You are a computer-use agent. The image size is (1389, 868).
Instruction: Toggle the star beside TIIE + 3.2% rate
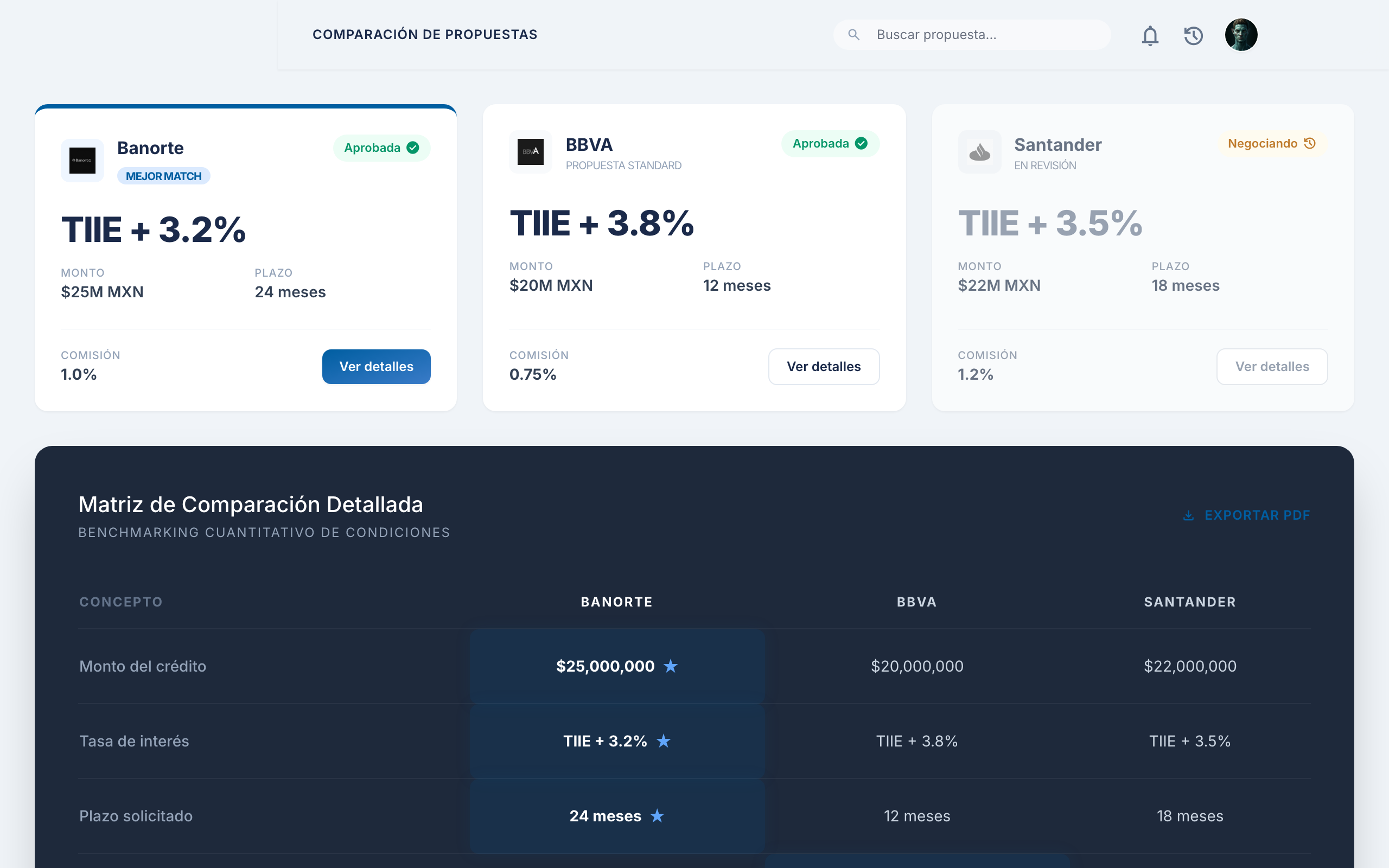click(x=665, y=741)
